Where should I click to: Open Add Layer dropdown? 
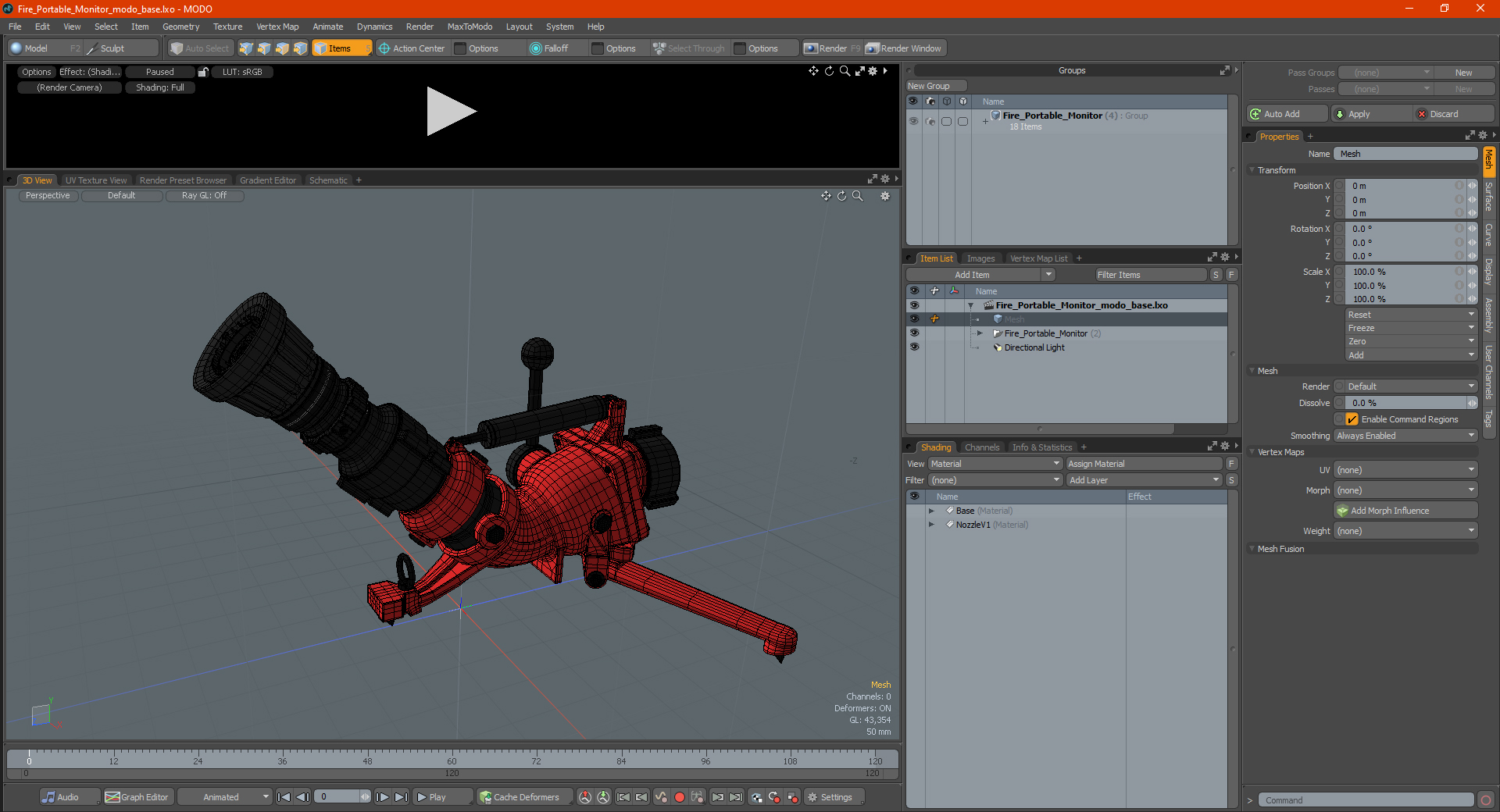click(1145, 480)
